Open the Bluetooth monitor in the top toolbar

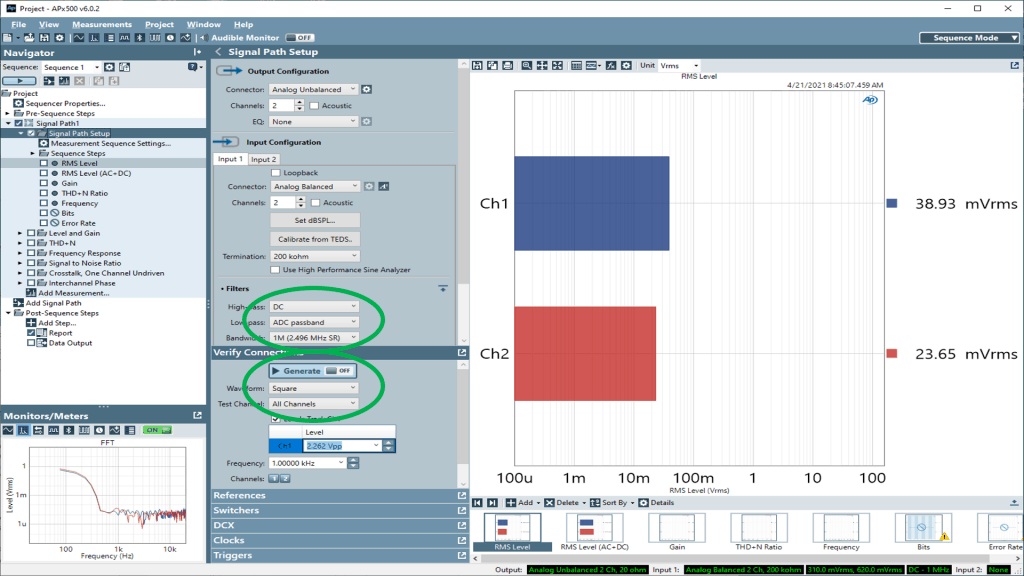[x=140, y=38]
